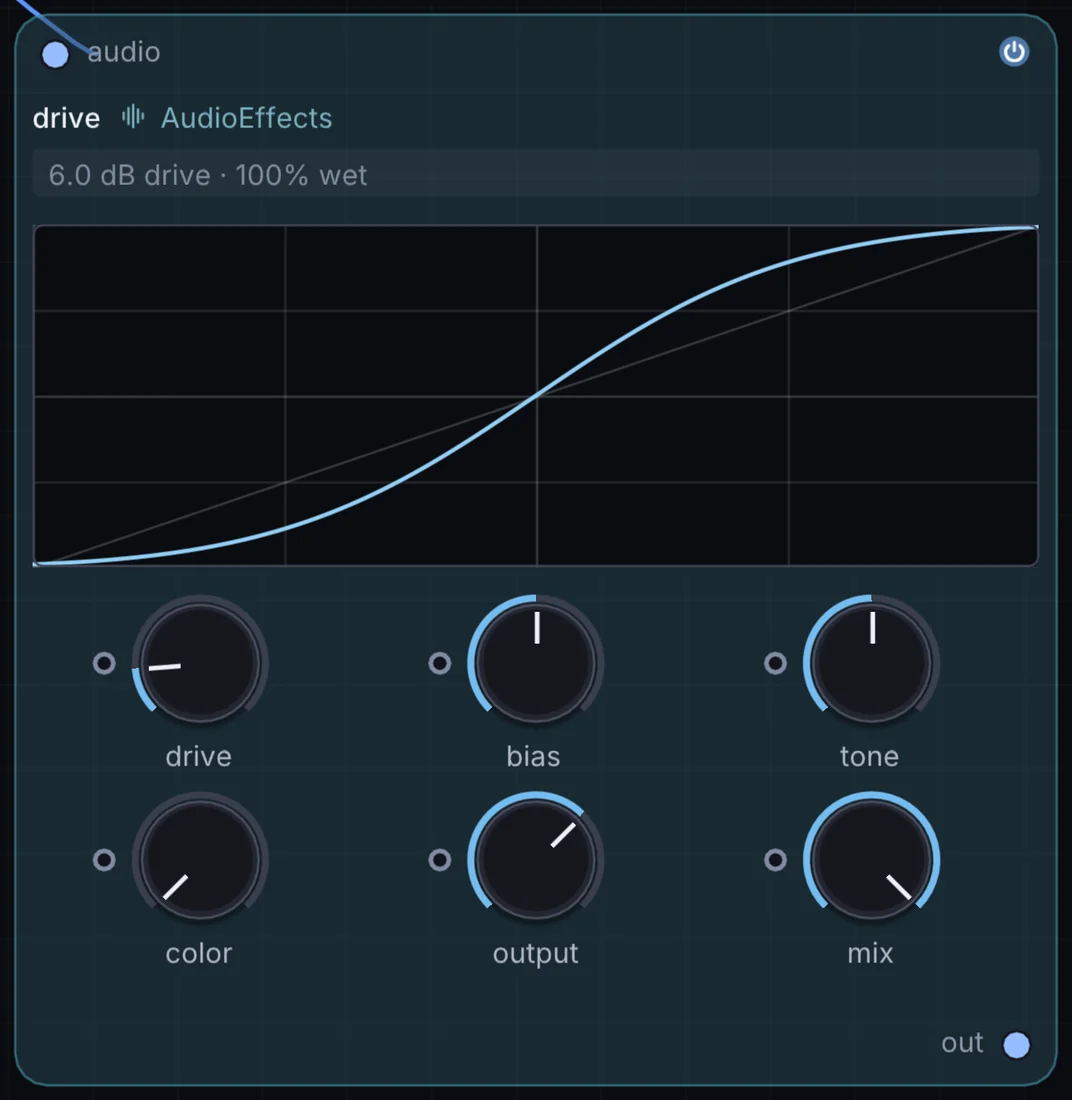Click the color knob
This screenshot has width=1072, height=1100.
click(x=200, y=860)
